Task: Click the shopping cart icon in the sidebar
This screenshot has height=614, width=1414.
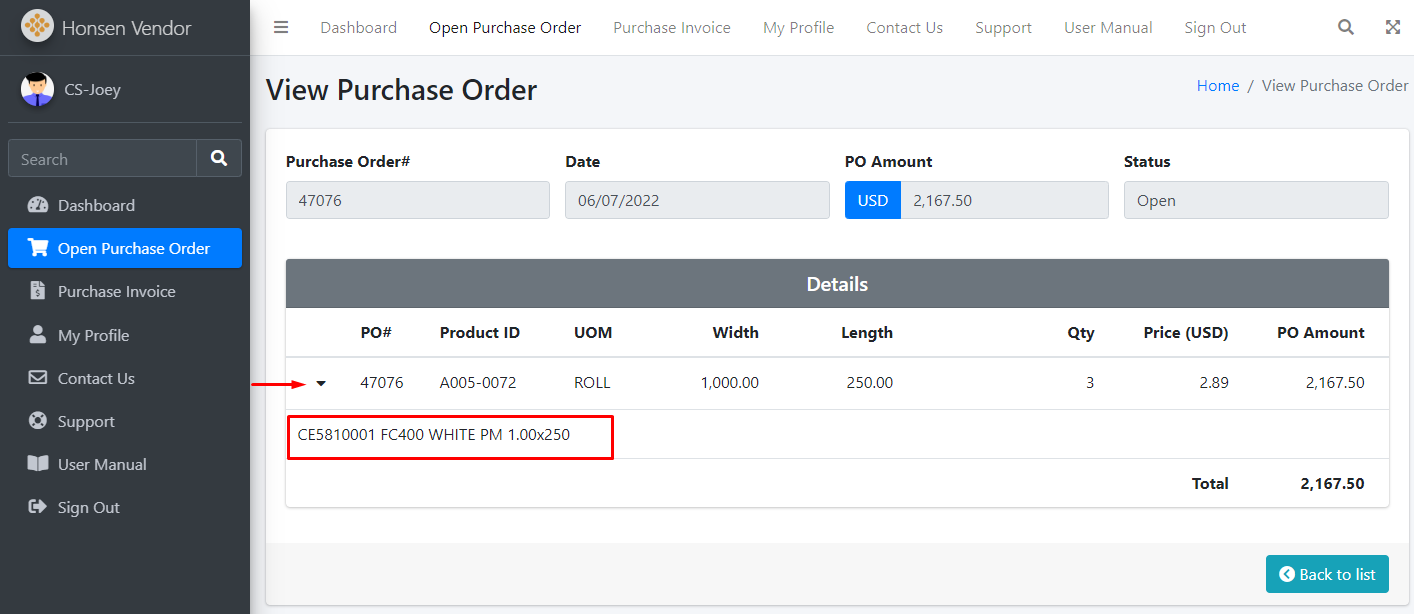Action: 38,248
